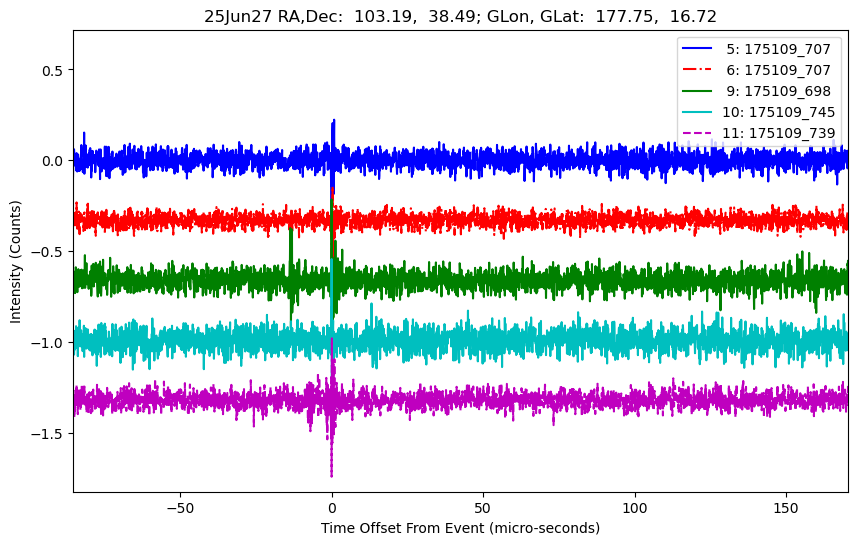Click the magenta dashed legend line sample

pyautogui.click(x=700, y=133)
